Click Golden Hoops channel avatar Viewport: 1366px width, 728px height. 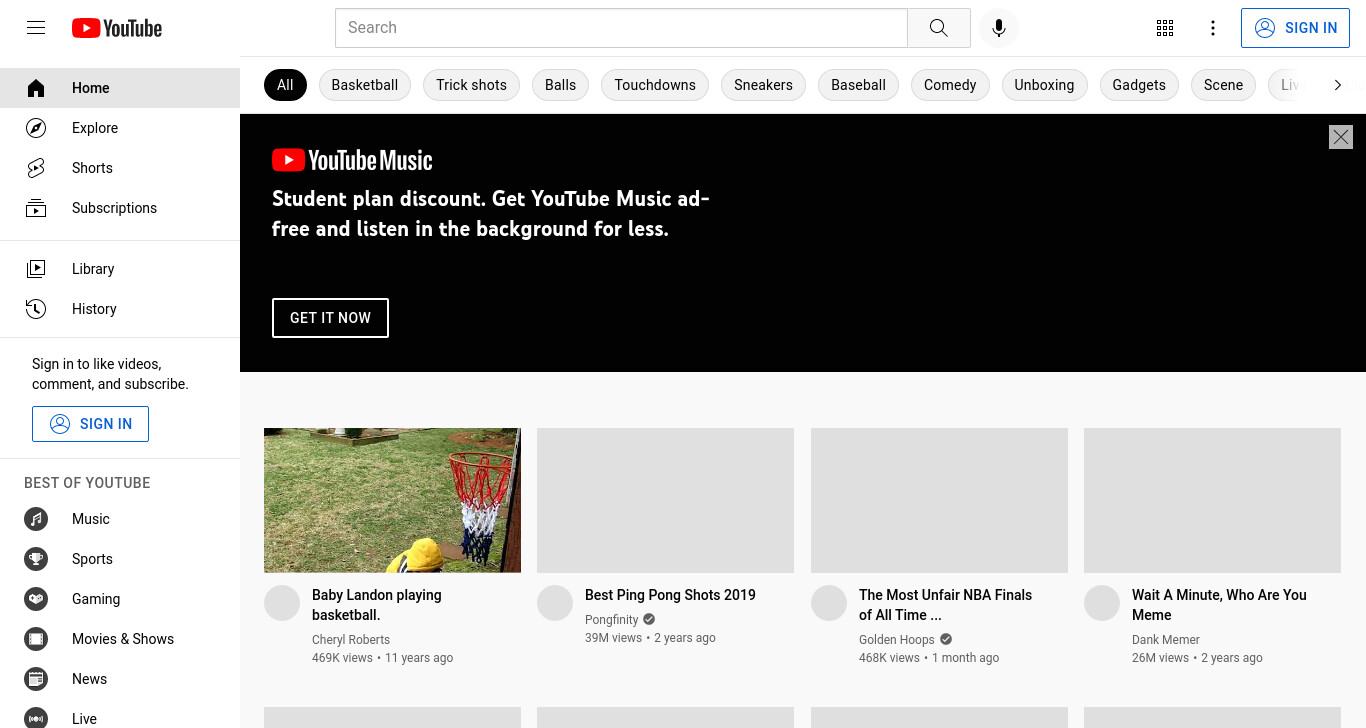pos(829,603)
